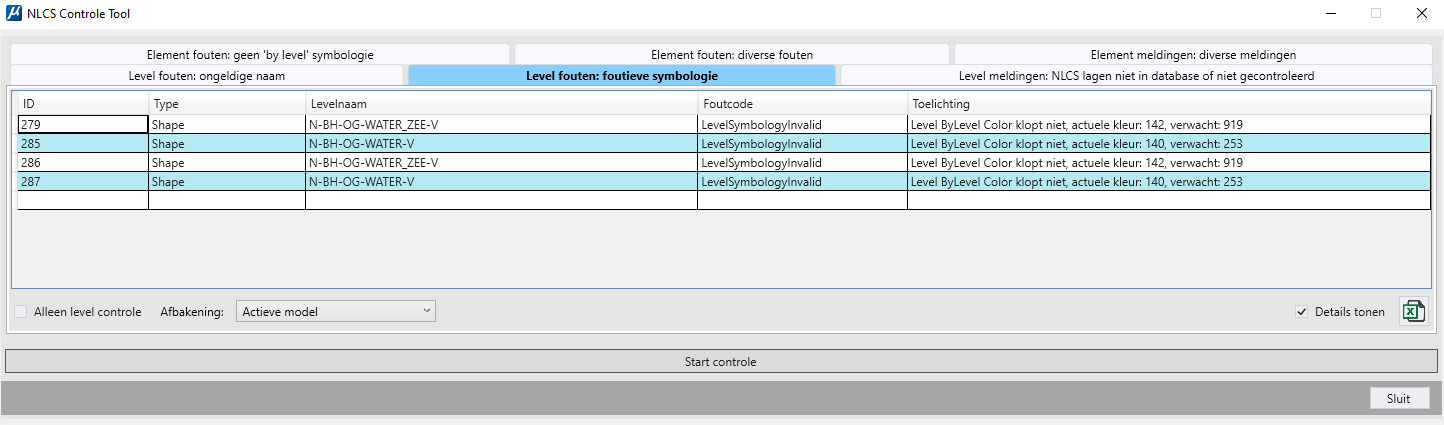Click the Toelichting column header
This screenshot has height=425, width=1444.
tap(1169, 104)
